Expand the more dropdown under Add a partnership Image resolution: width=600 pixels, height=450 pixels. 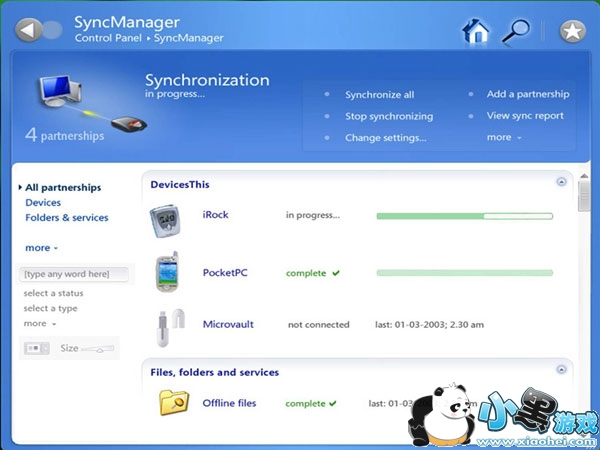click(504, 138)
